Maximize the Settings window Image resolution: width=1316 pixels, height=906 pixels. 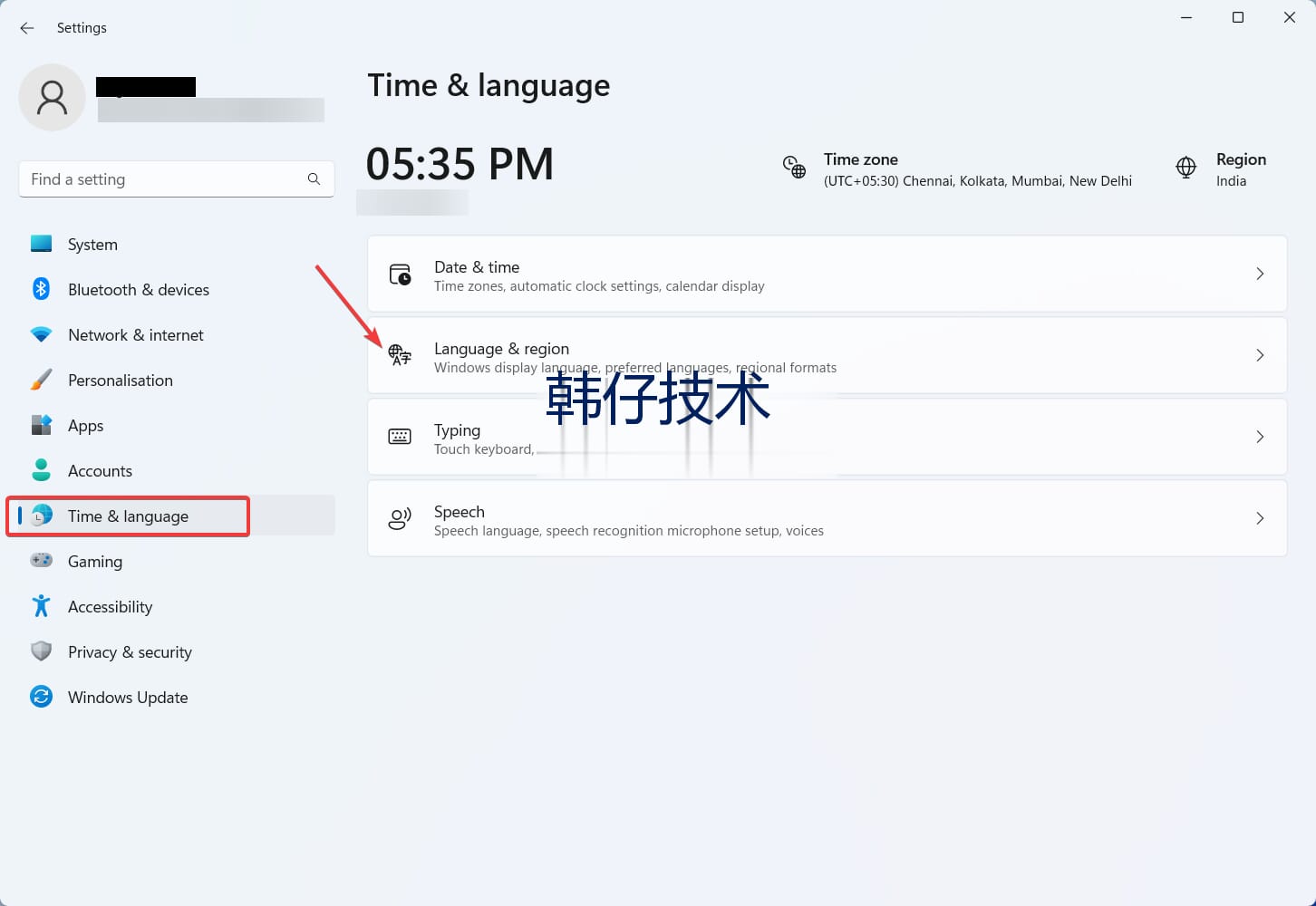pos(1238,17)
